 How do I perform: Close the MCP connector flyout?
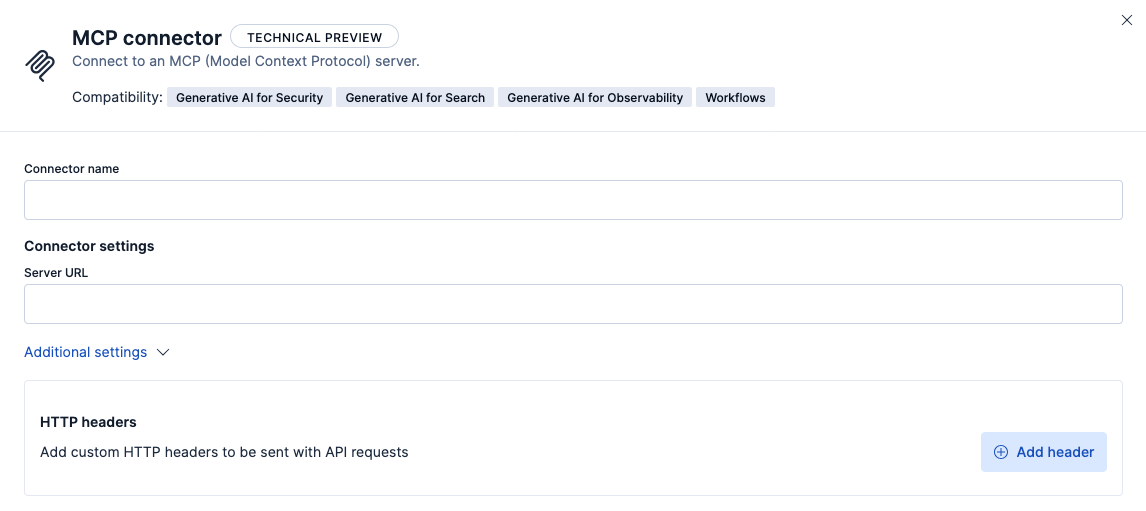click(1127, 20)
